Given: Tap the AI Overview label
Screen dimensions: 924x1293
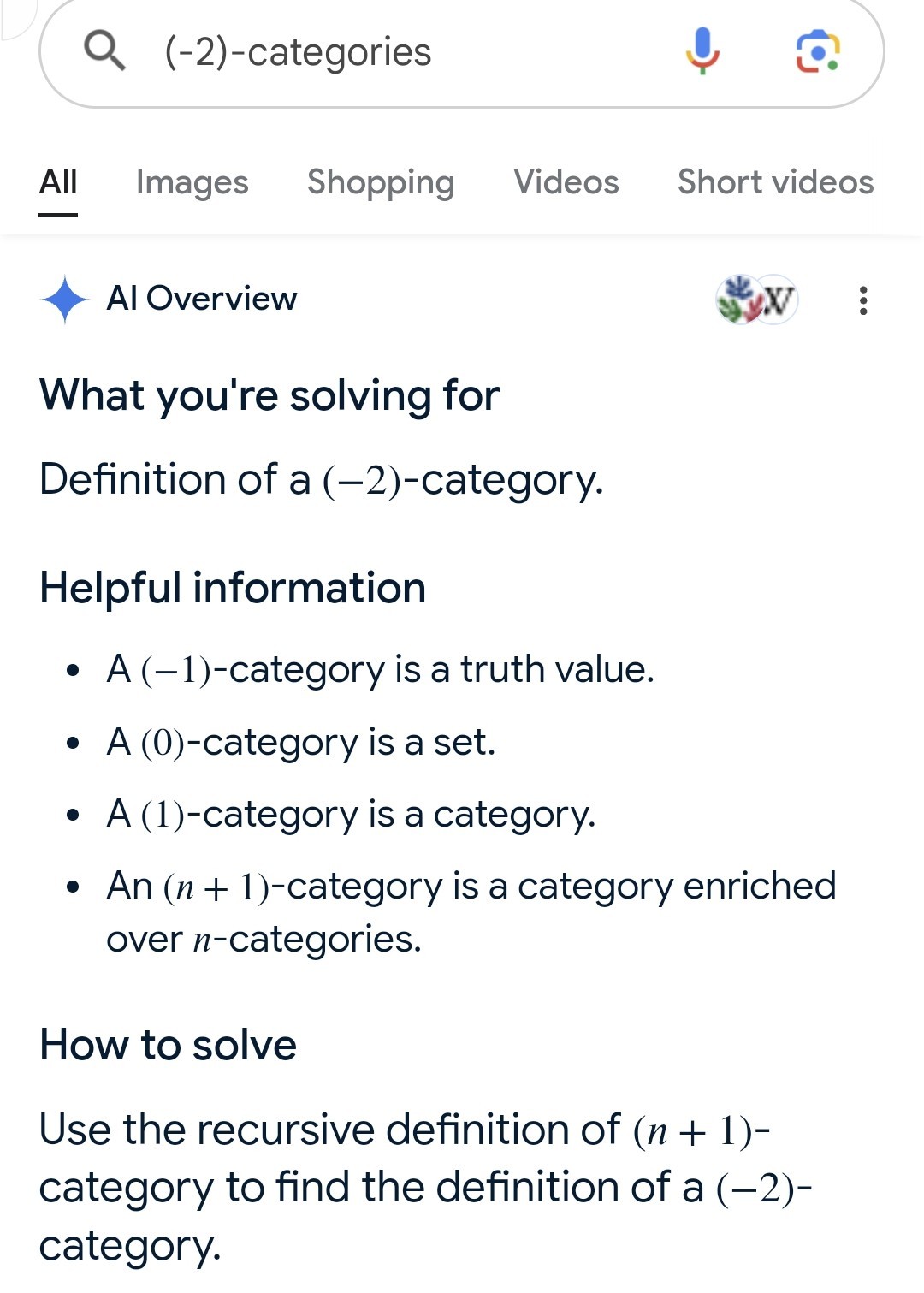Looking at the screenshot, I should (x=202, y=299).
